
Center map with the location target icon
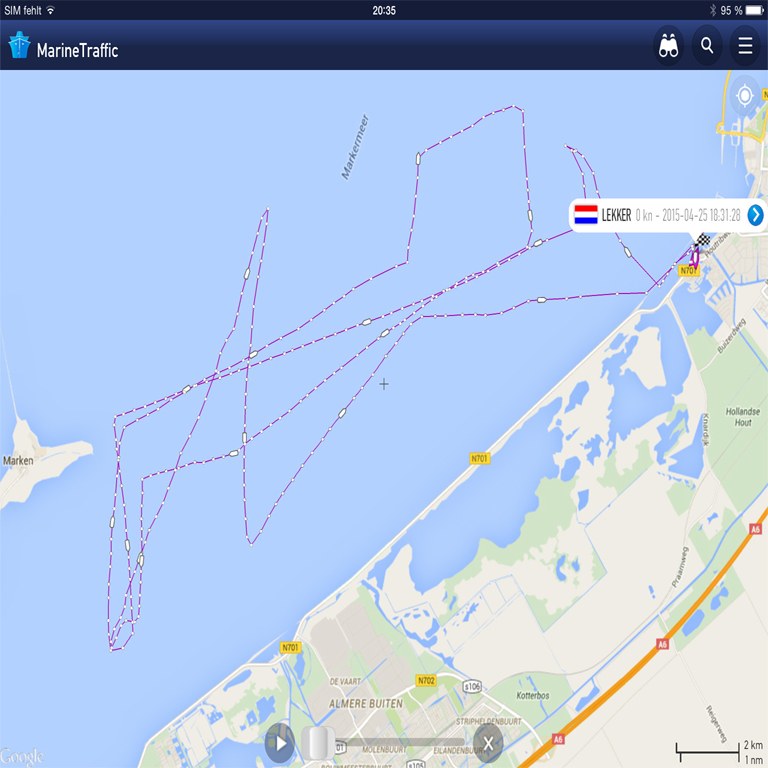(744, 95)
